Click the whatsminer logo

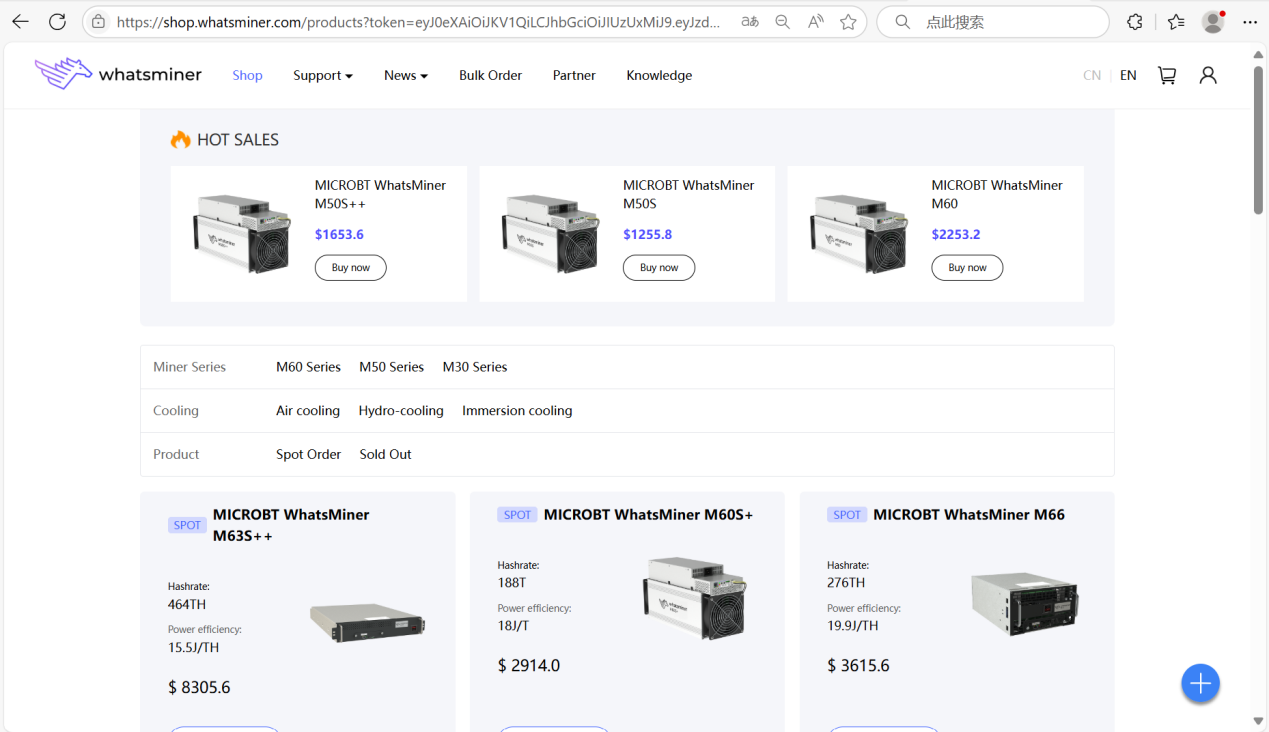pyautogui.click(x=118, y=74)
